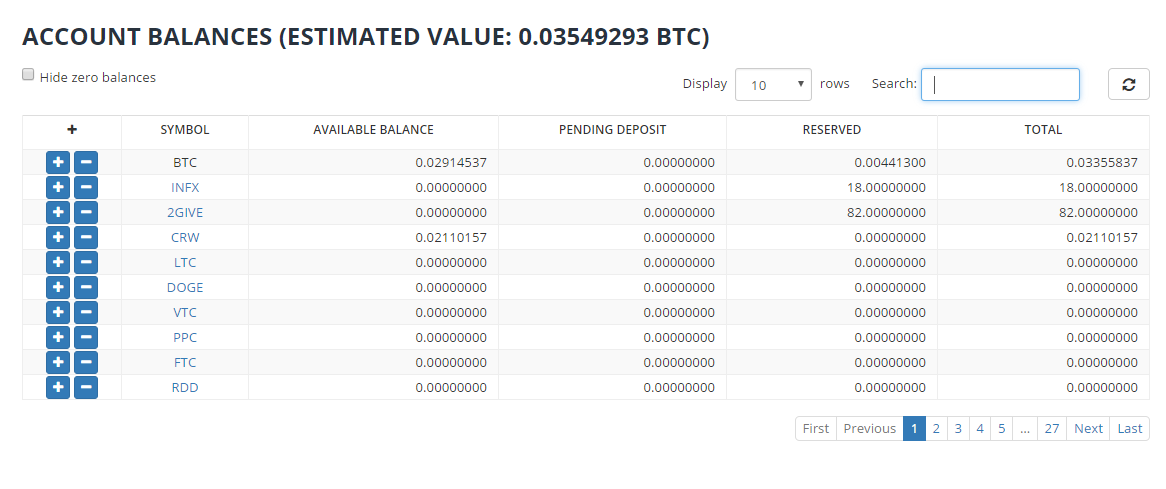The height and width of the screenshot is (489, 1166).
Task: Click the withdraw minus icon for RDD
Action: coord(86,387)
